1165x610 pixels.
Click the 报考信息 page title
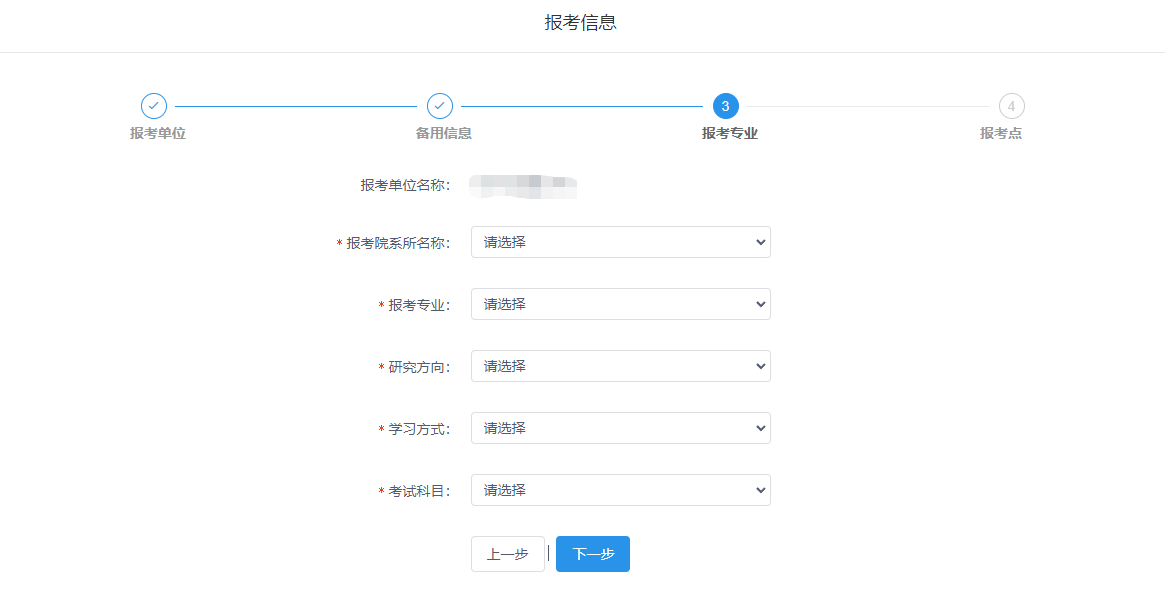click(581, 23)
